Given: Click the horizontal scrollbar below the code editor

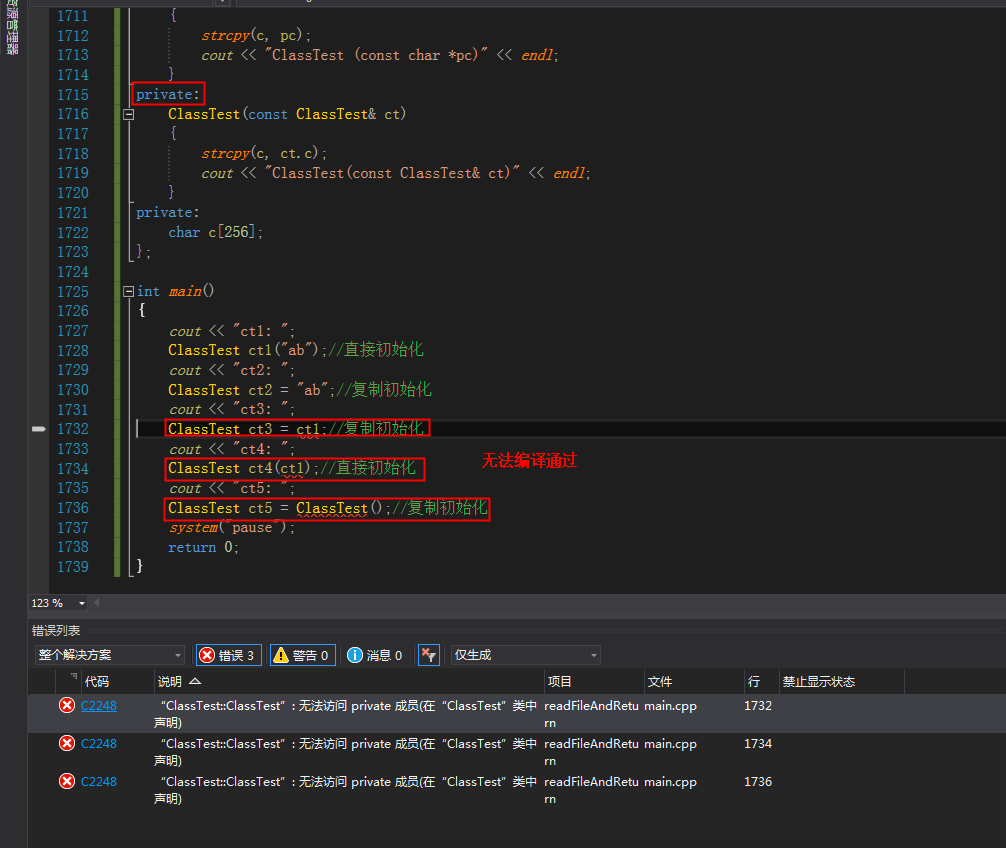Looking at the screenshot, I should tap(500, 603).
